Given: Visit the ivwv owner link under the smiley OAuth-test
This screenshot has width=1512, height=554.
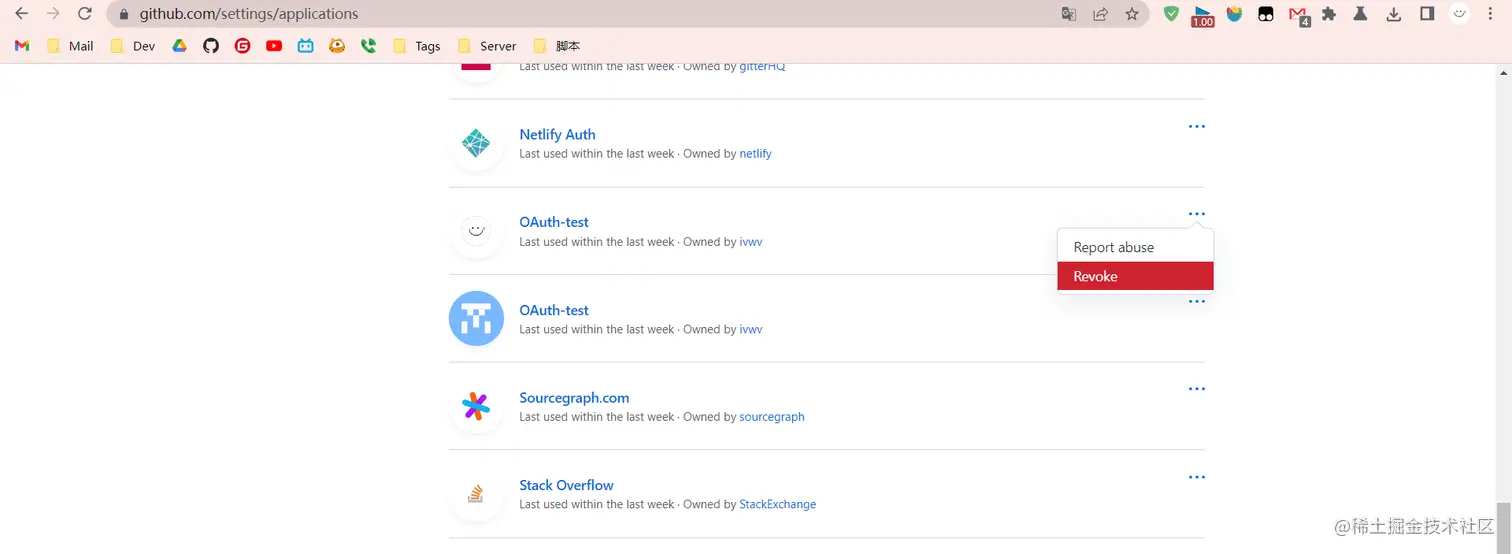Looking at the screenshot, I should pyautogui.click(x=751, y=242).
